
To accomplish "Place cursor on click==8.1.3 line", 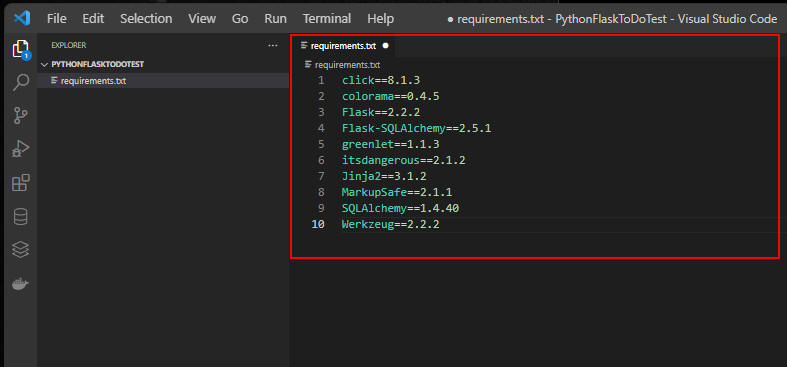I will click(380, 80).
